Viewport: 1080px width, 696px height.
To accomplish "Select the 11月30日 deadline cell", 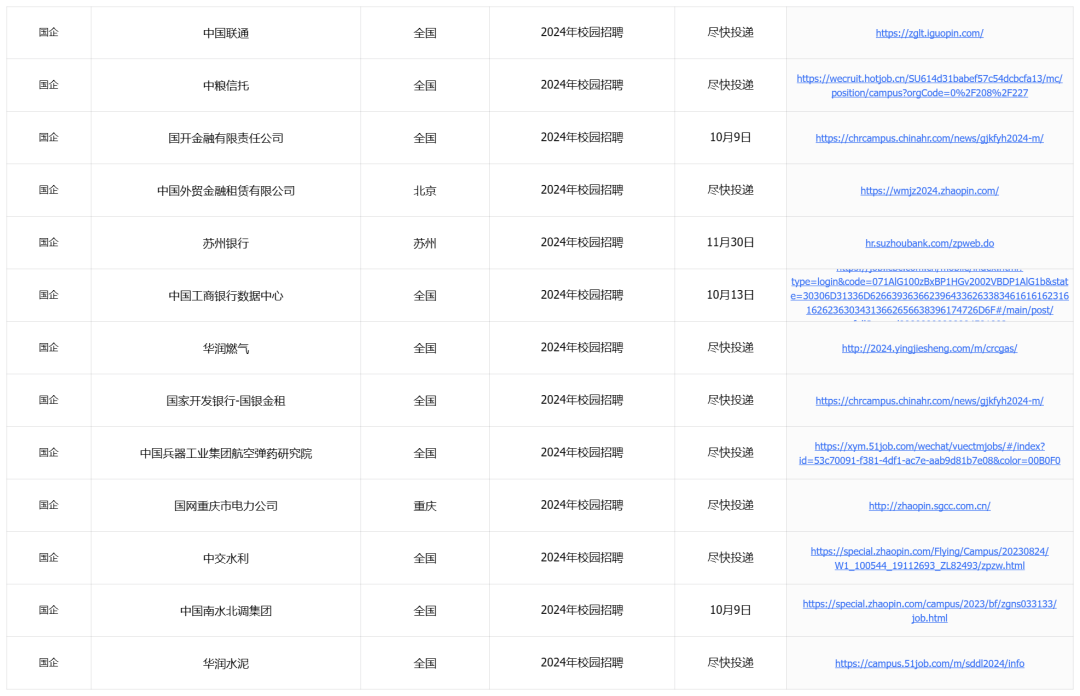I will tap(730, 243).
